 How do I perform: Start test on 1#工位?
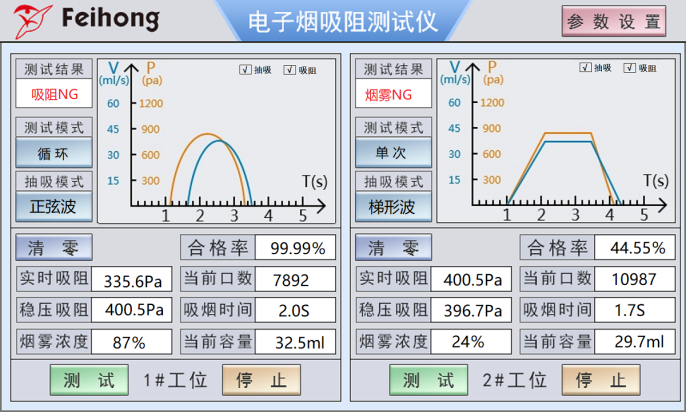pos(89,380)
